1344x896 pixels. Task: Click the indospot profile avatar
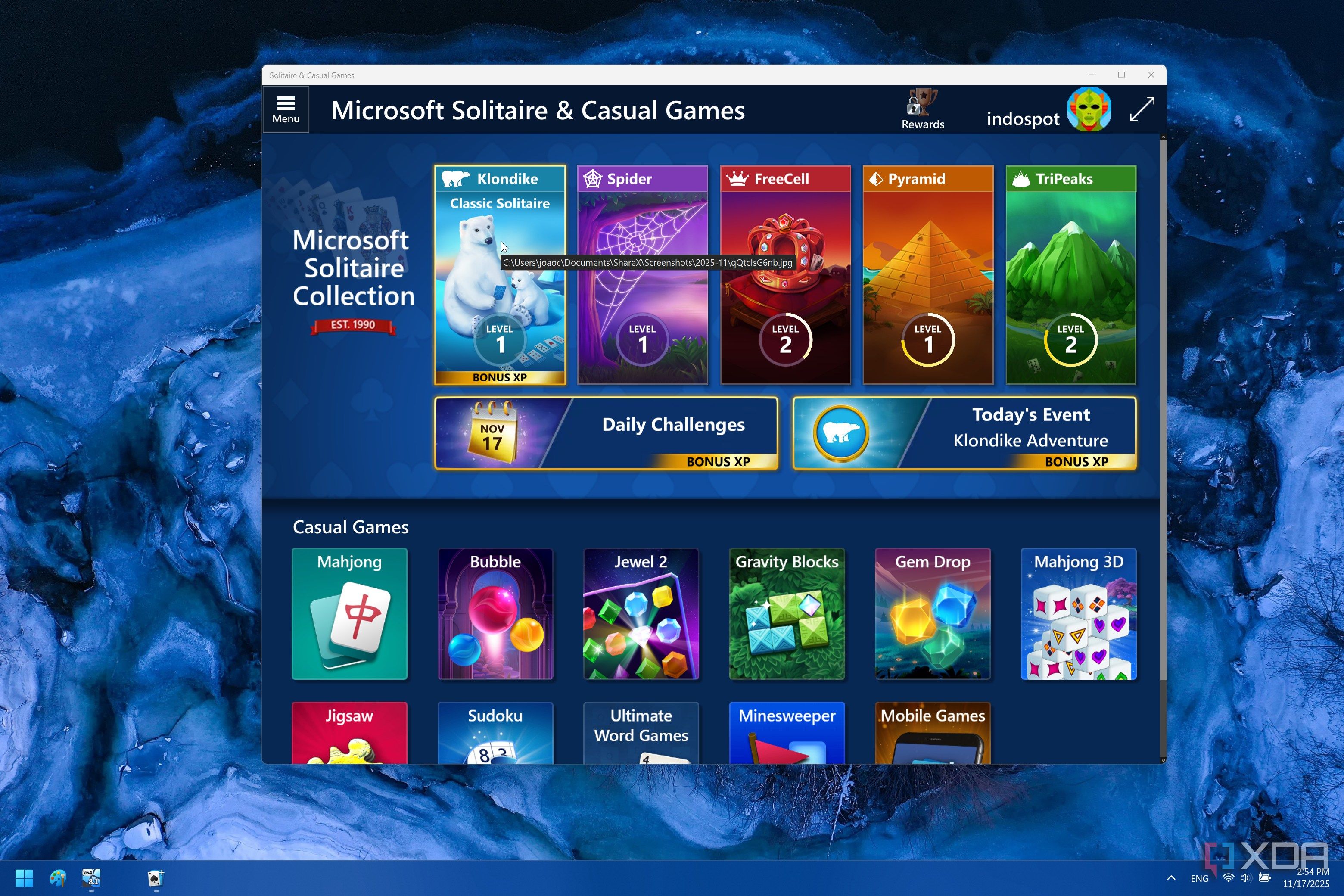click(x=1089, y=109)
